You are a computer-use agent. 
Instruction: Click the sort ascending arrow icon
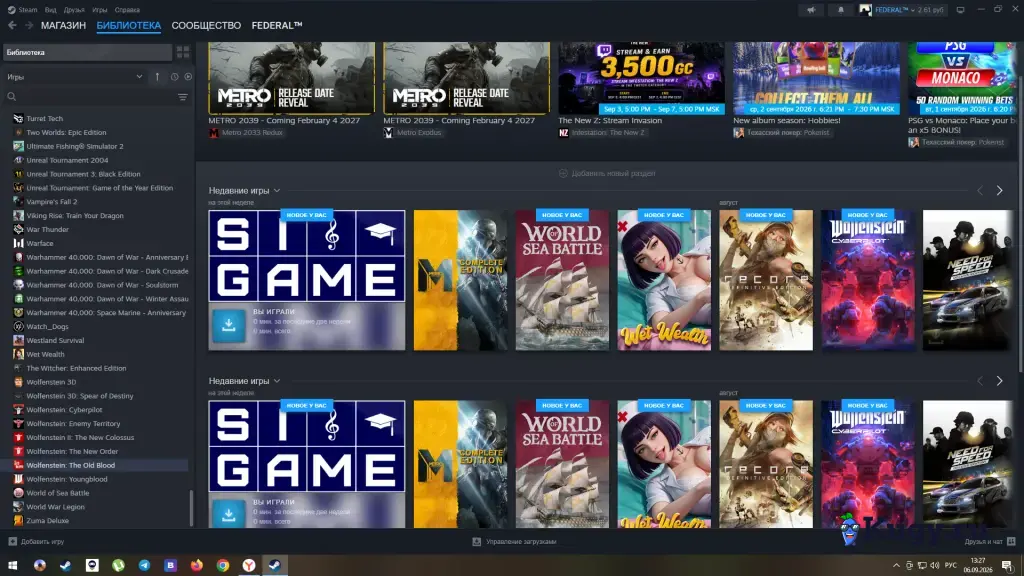pos(157,77)
